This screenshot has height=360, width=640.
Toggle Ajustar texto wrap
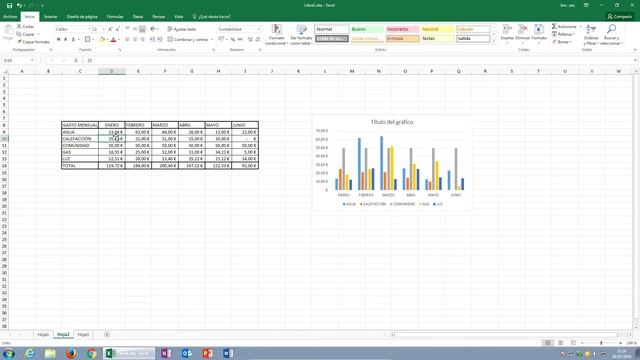coord(182,29)
